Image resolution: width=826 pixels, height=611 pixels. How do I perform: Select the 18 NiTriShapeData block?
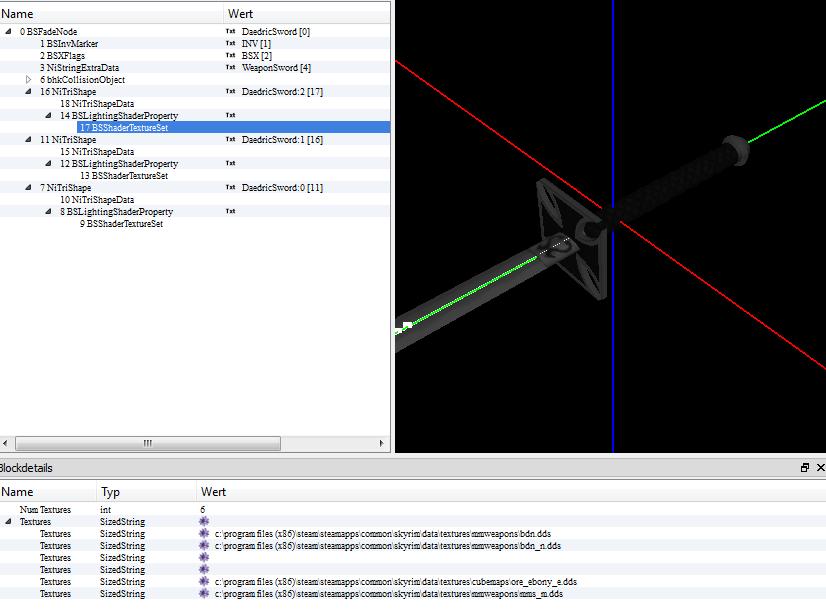(97, 104)
